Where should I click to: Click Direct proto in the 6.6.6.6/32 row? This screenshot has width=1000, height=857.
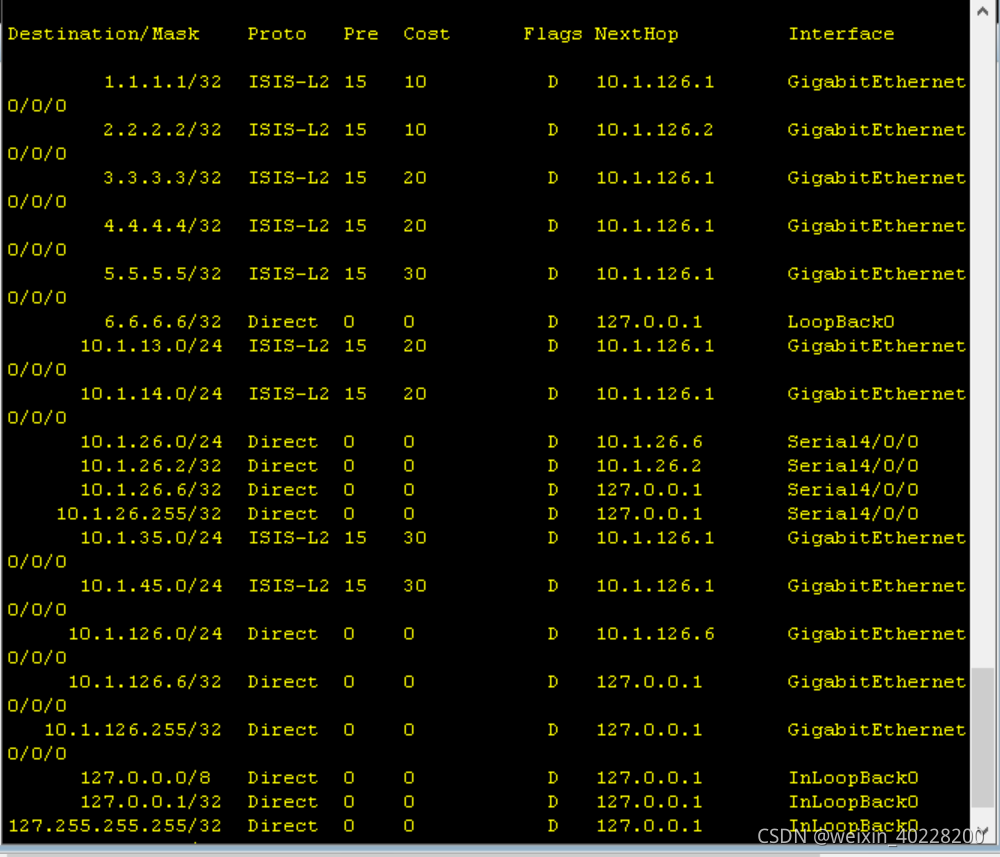(x=283, y=321)
